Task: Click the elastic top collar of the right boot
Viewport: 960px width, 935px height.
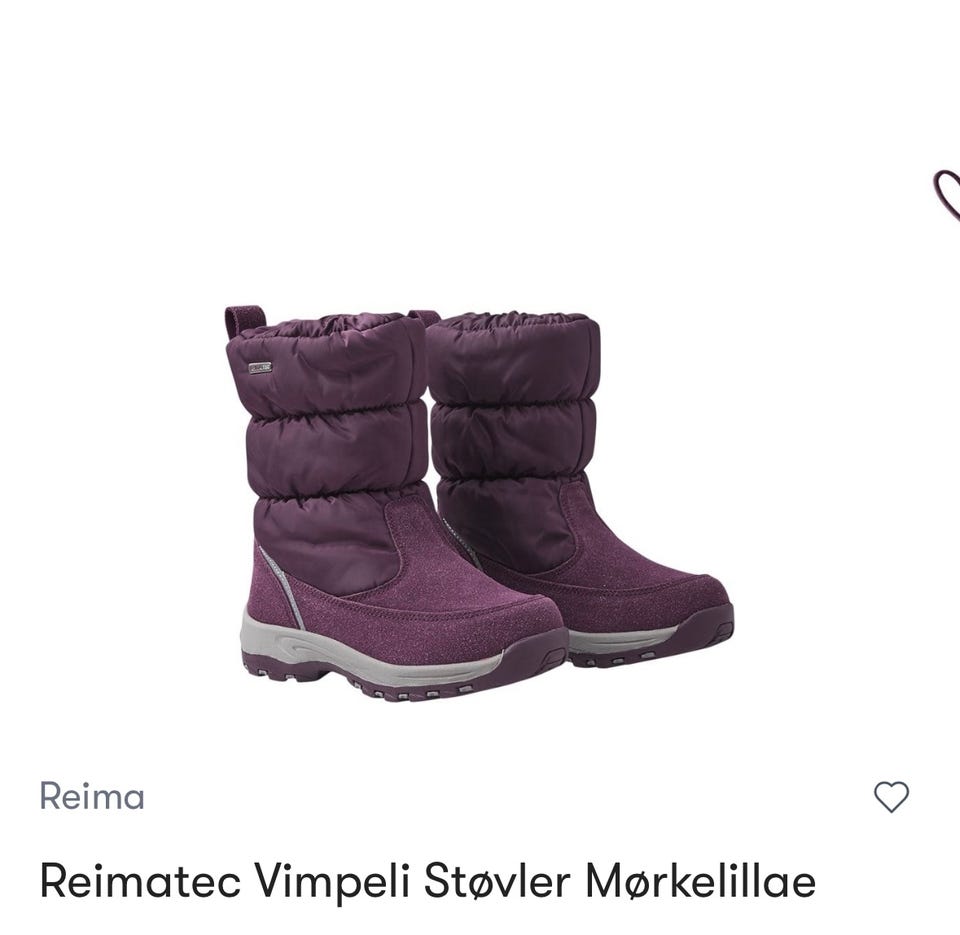Action: 514,323
